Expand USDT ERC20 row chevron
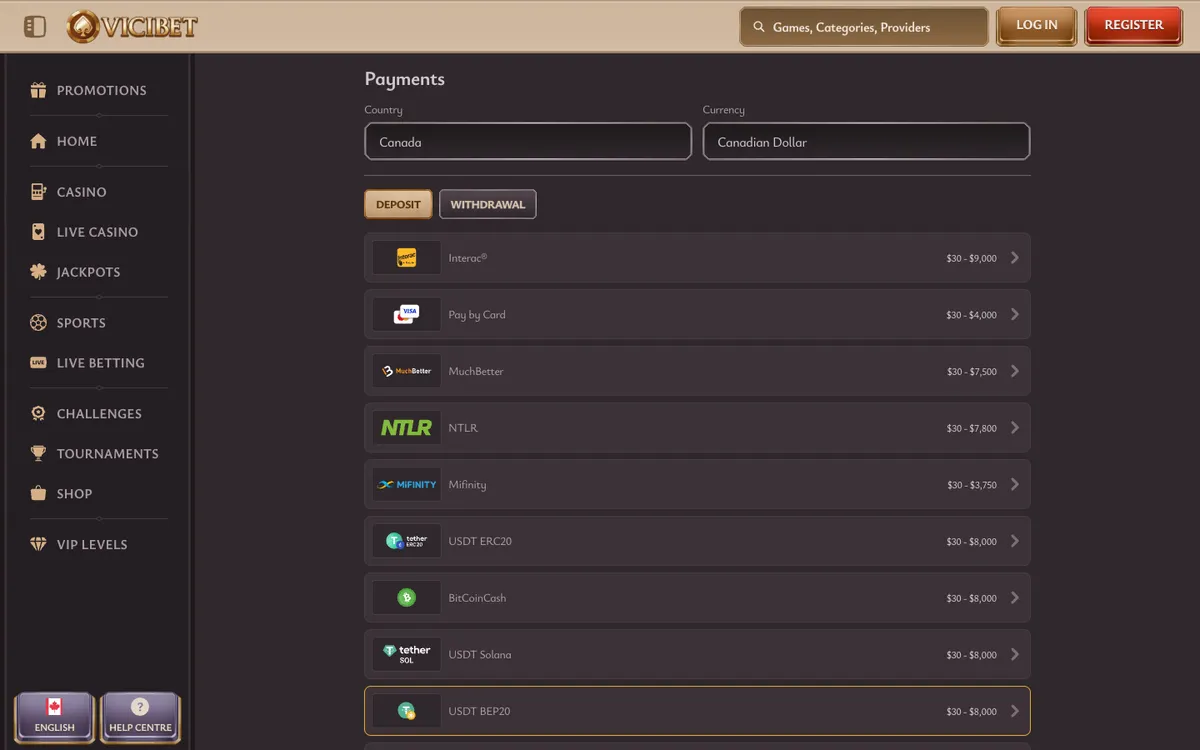 click(1015, 541)
